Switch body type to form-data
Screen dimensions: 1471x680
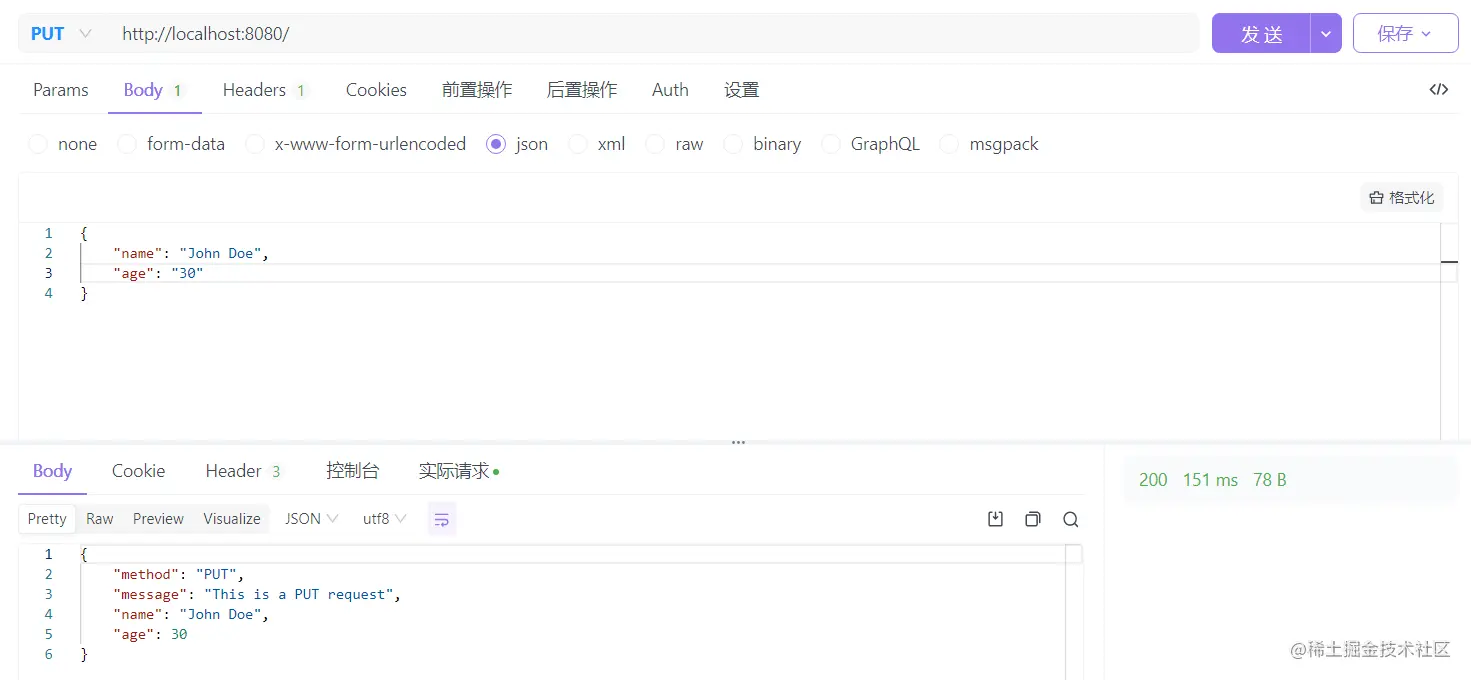127,144
